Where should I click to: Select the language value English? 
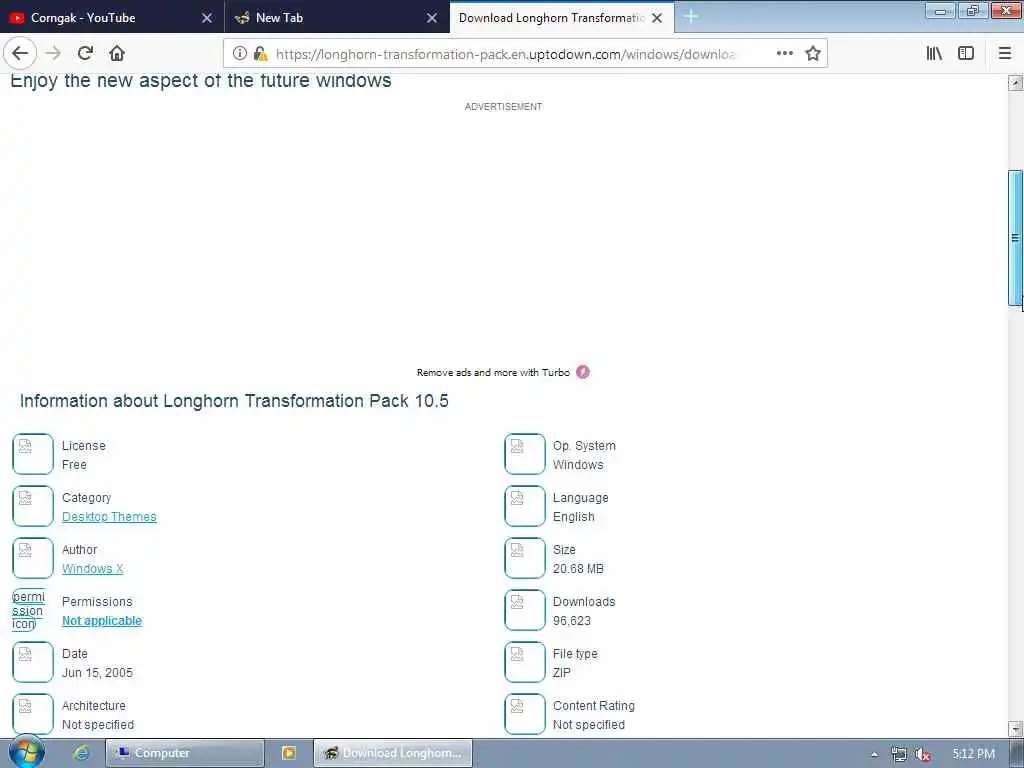click(x=573, y=517)
